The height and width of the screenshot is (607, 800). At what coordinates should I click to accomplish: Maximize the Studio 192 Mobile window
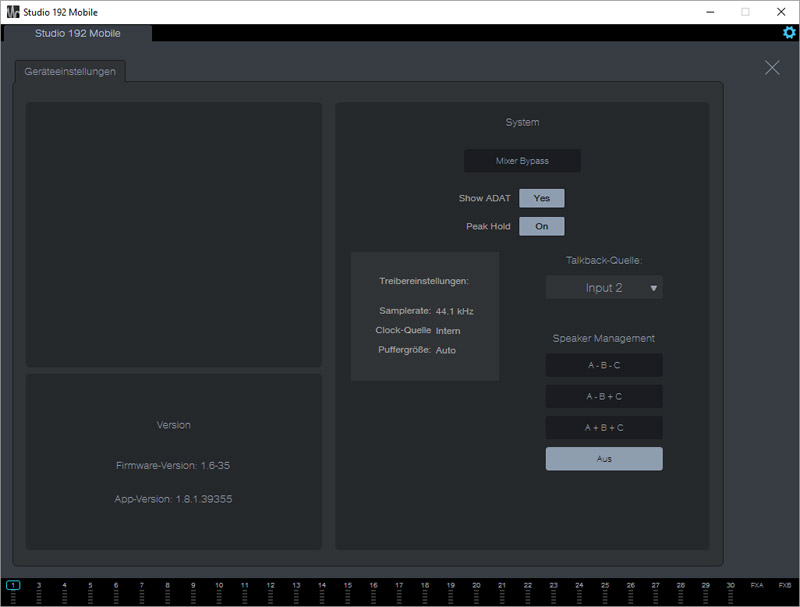tap(745, 12)
